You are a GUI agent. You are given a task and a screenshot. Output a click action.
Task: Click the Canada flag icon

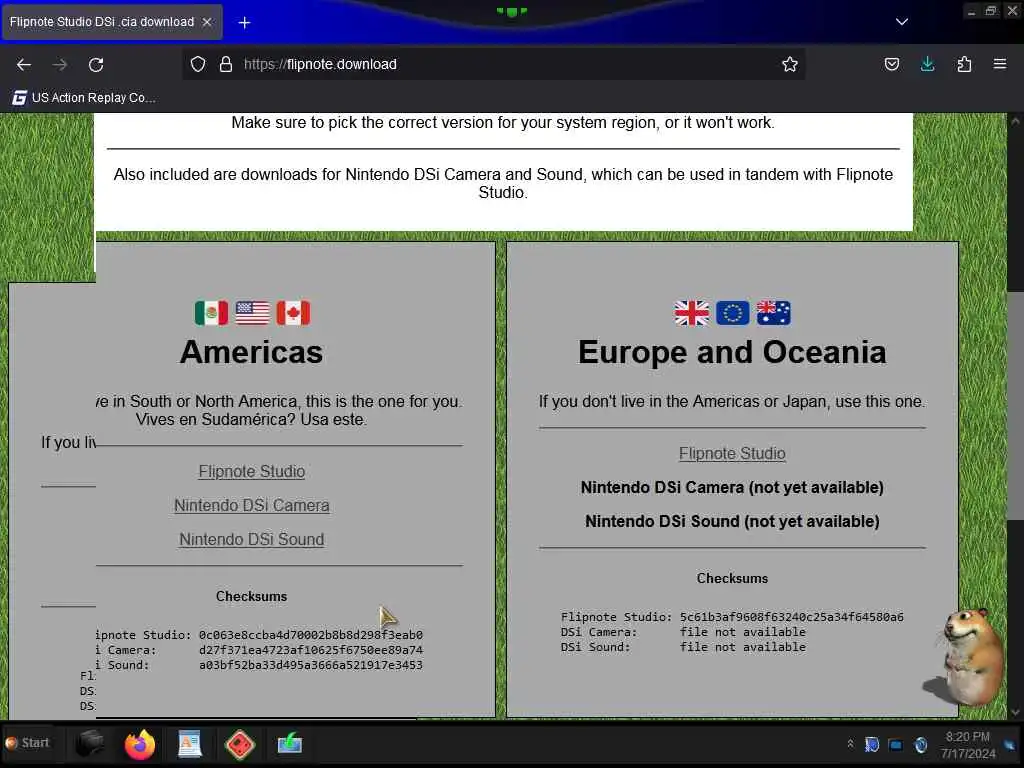point(293,313)
